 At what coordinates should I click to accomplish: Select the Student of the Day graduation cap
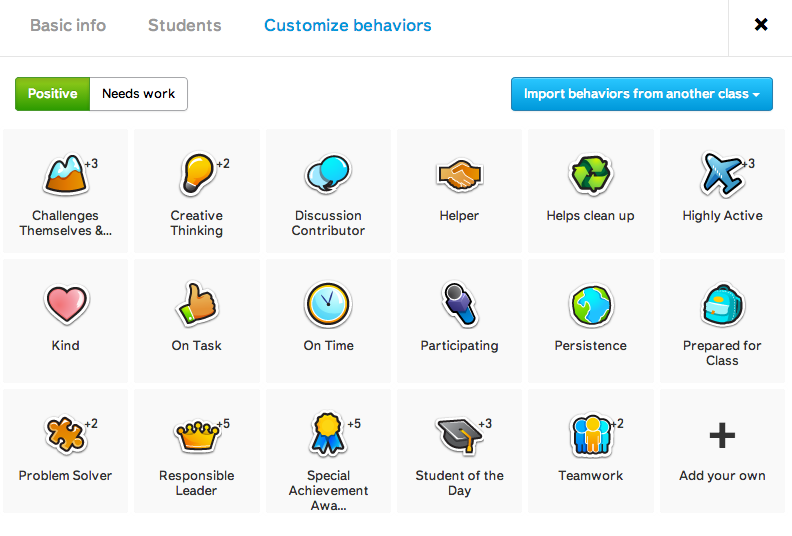click(459, 434)
